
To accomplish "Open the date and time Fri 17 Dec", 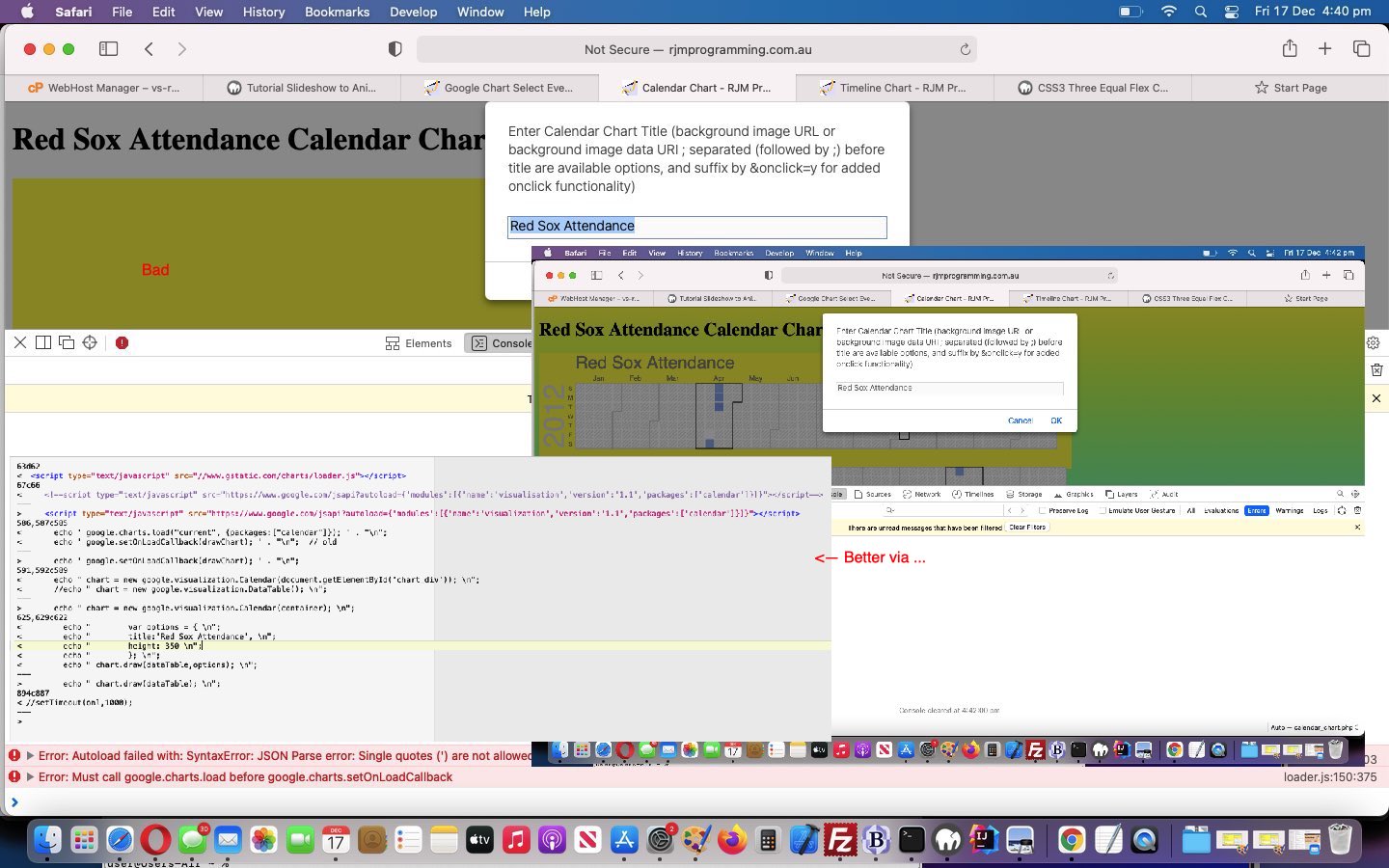I will click(x=1313, y=12).
